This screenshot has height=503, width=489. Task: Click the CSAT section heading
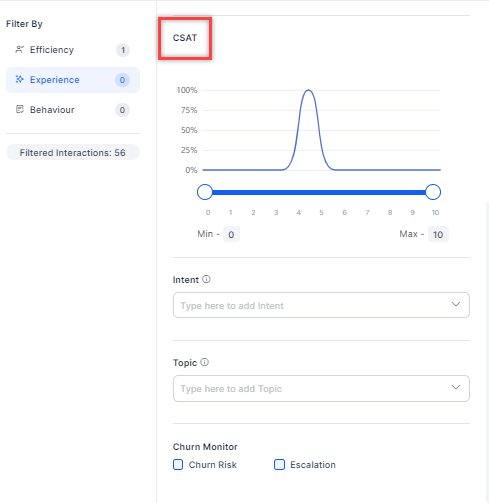(185, 38)
